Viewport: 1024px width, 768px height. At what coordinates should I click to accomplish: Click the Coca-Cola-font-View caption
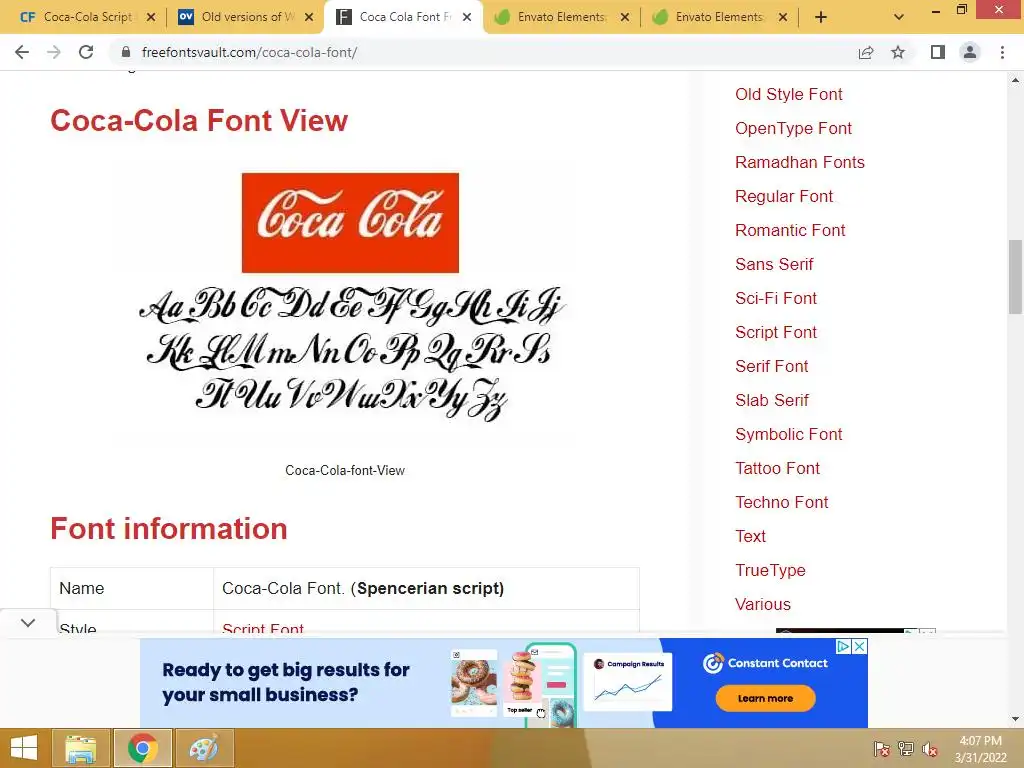click(x=345, y=470)
